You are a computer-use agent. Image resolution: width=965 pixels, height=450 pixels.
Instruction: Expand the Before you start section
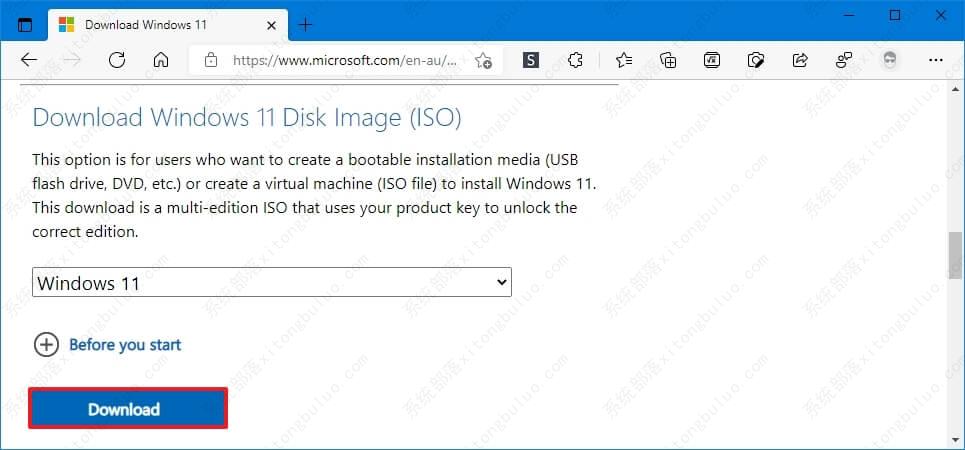click(108, 345)
